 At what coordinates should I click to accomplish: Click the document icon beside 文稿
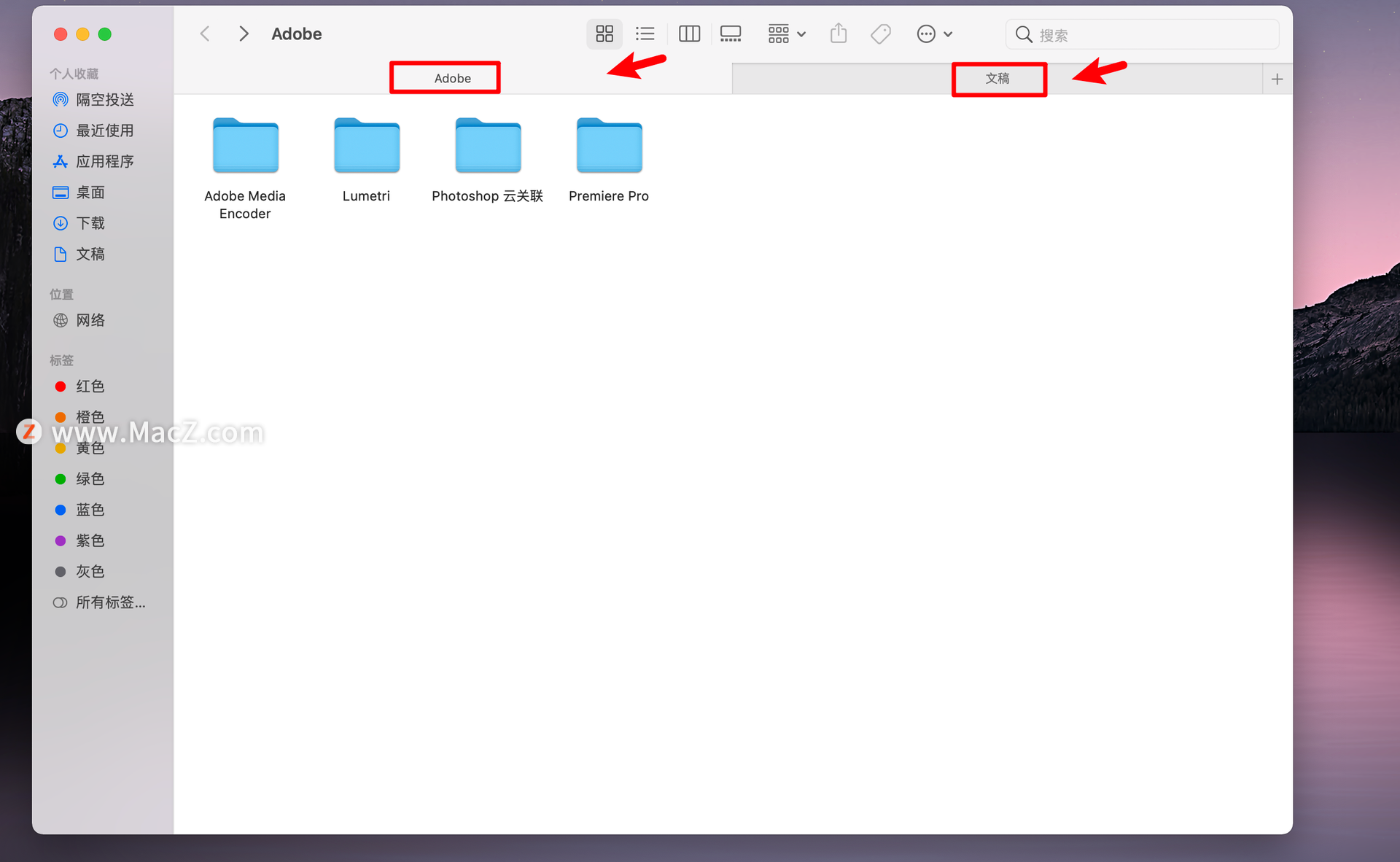(61, 254)
